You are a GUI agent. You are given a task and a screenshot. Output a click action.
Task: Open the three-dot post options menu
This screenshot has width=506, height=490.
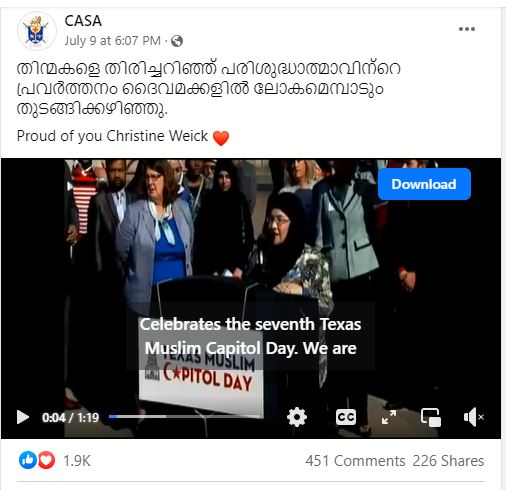[467, 29]
